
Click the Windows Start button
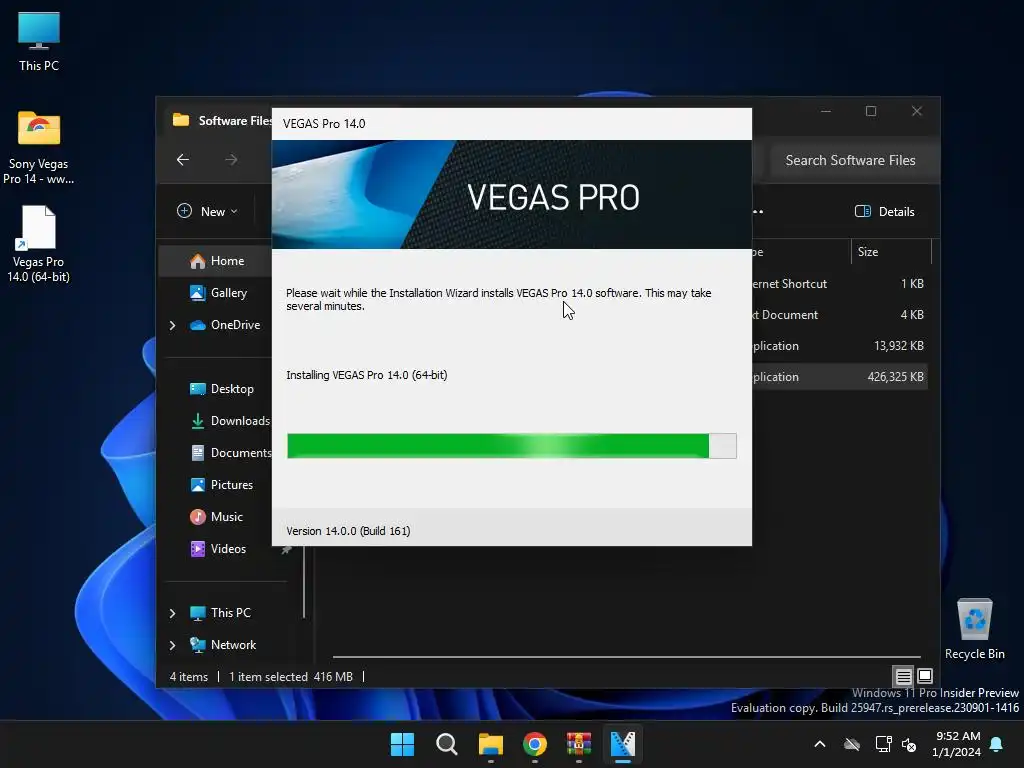[x=402, y=744]
